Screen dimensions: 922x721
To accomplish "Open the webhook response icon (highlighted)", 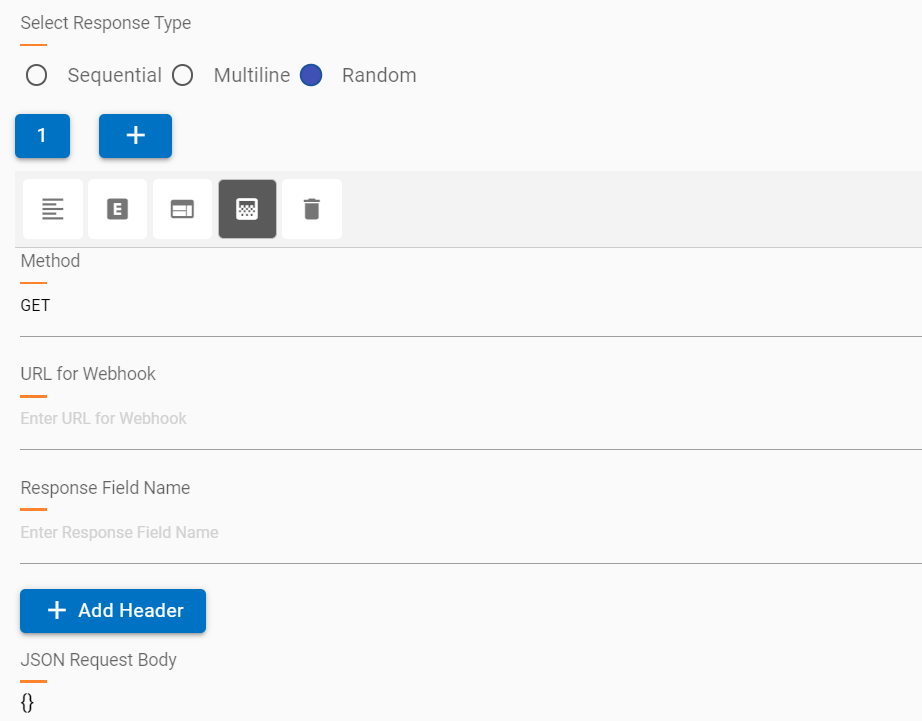I will point(247,209).
